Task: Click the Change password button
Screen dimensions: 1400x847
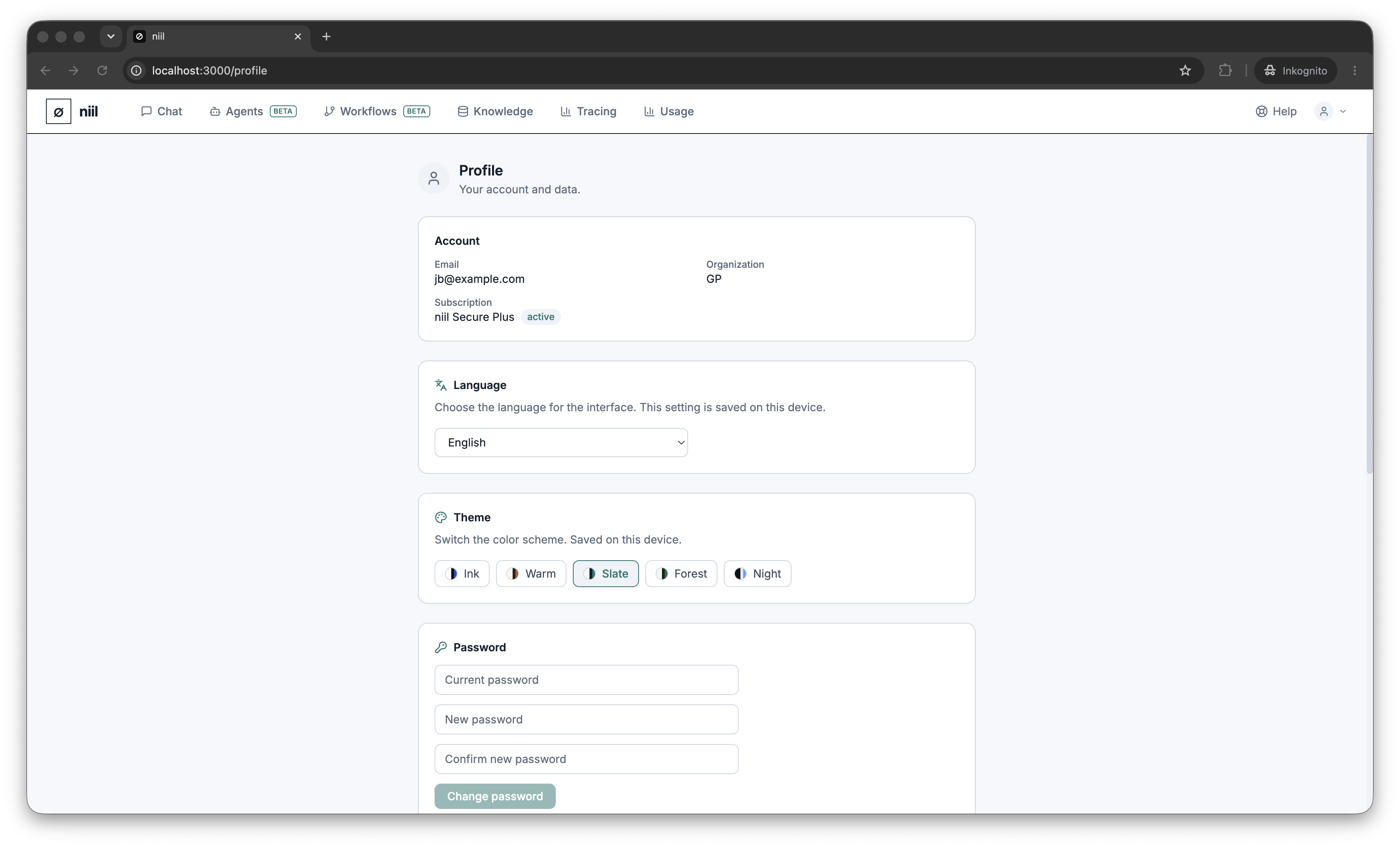Action: (x=495, y=796)
